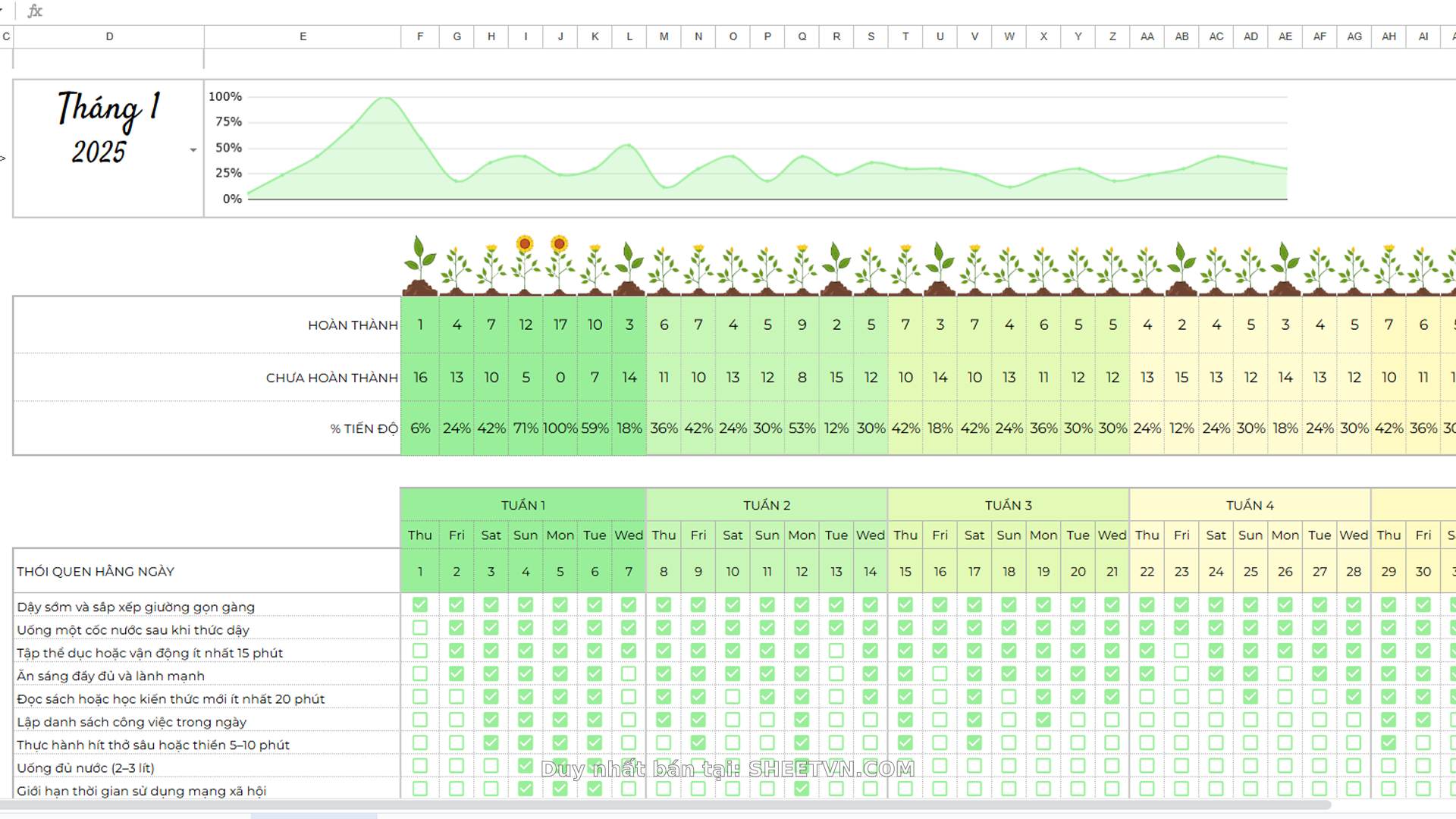1456x819 pixels.
Task: Check day 13 box for "Tập thể dục" habit
Action: pos(836,651)
